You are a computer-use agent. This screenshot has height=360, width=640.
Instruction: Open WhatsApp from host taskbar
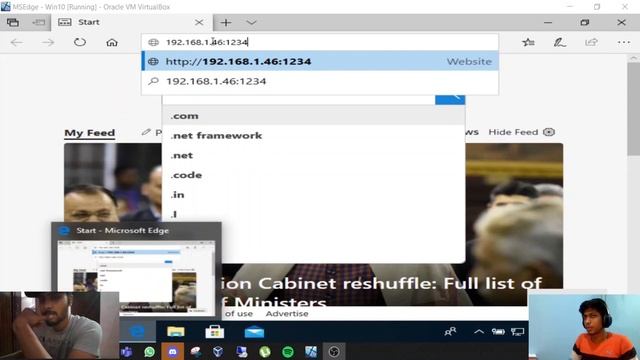coord(149,351)
